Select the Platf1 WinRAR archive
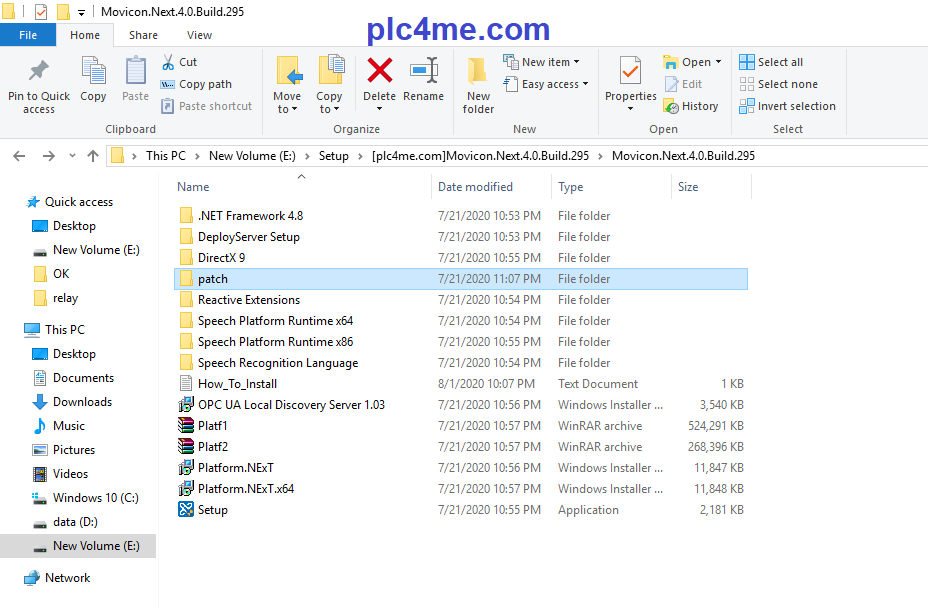Screen dimensions: 928x608 coord(212,426)
